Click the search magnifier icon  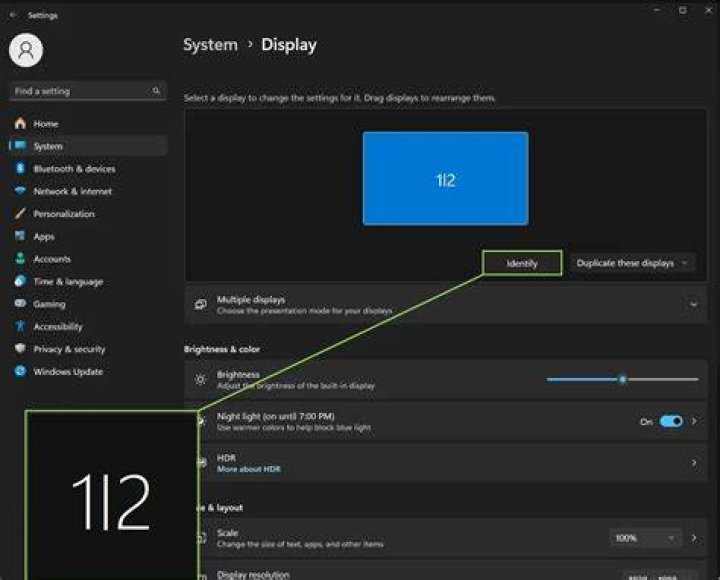click(x=156, y=90)
